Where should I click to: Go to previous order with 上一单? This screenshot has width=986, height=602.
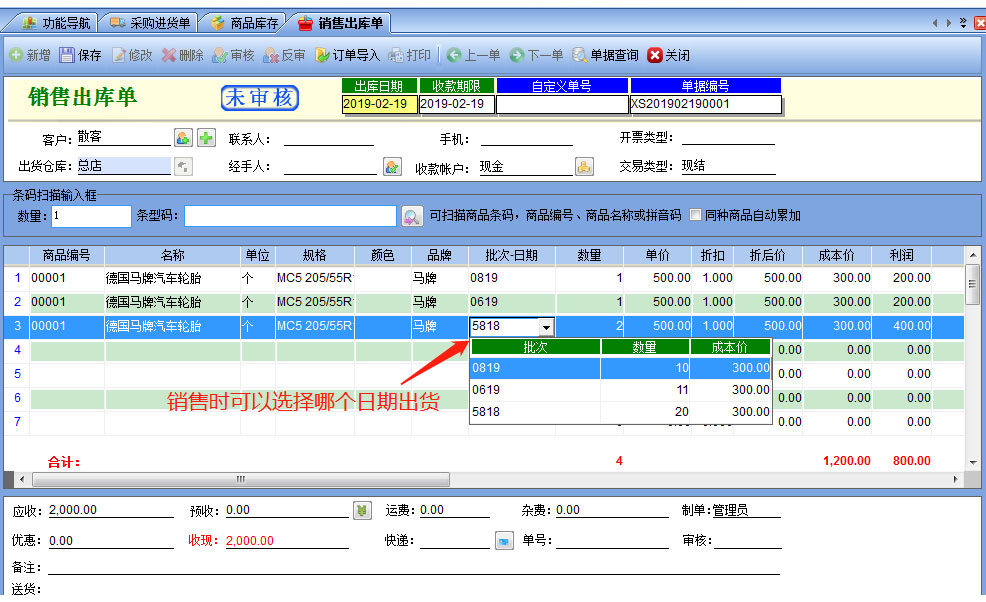[x=454, y=55]
